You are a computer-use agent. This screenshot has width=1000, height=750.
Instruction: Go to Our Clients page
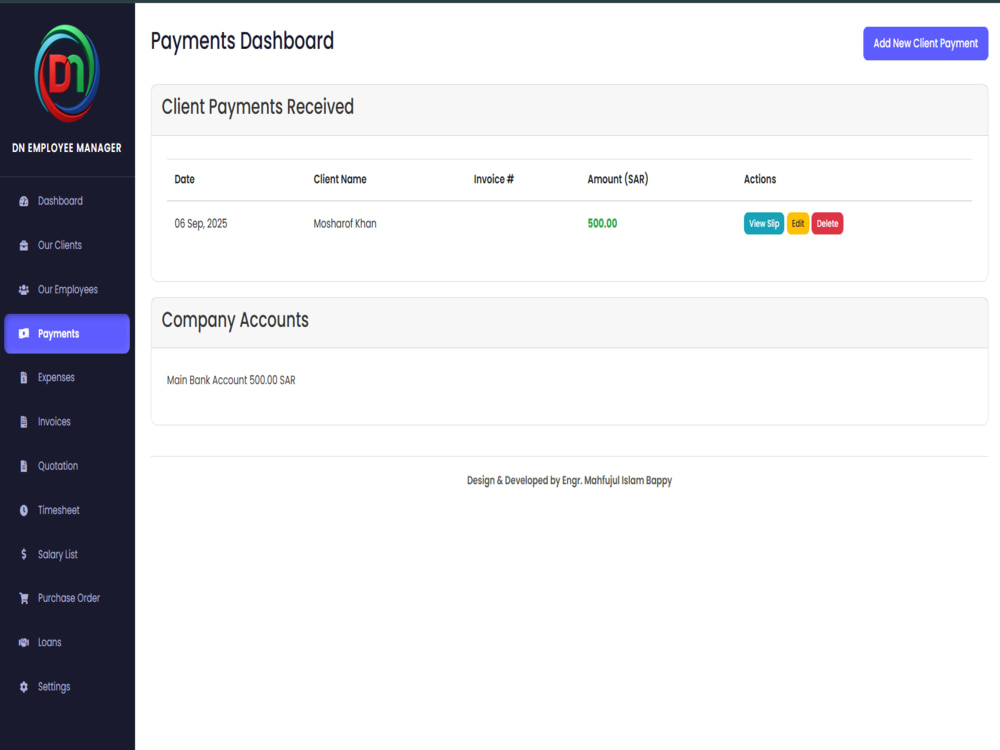pos(67,245)
